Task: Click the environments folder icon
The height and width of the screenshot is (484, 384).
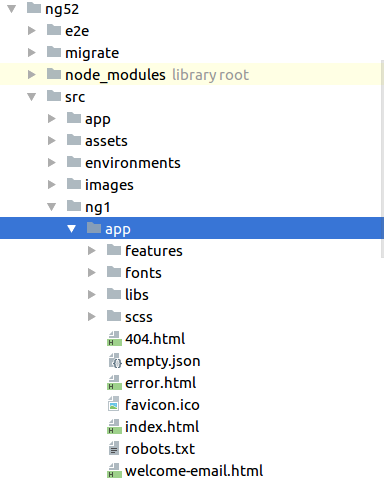Action: point(74,162)
